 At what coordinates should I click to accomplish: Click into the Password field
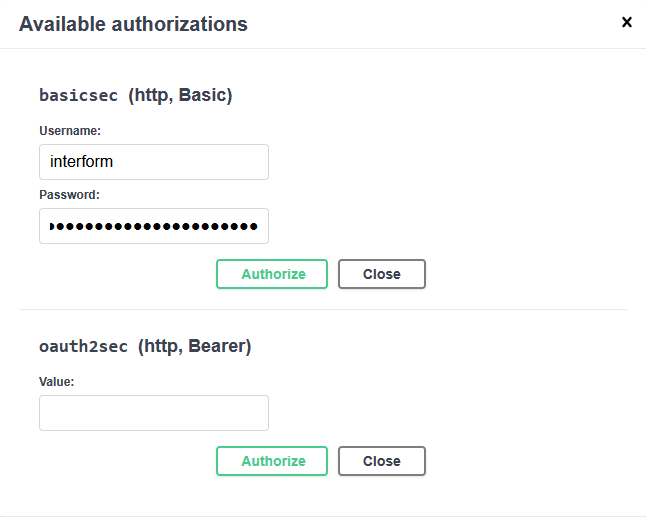click(x=154, y=226)
